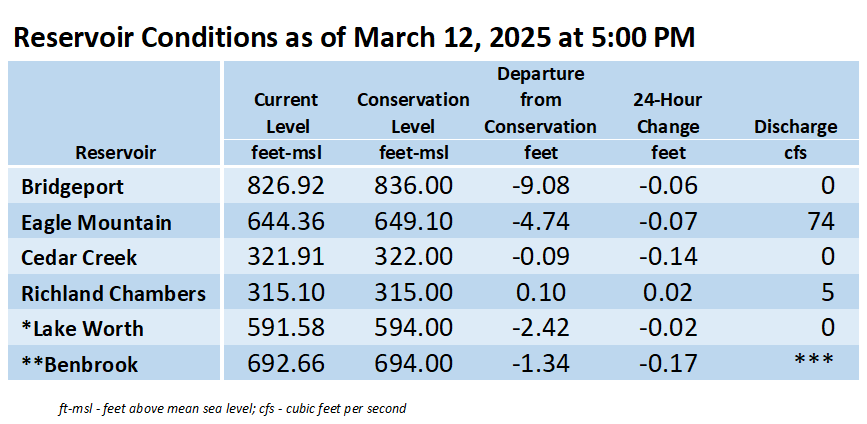Click Cedar Creek departure value -0.09

pos(540,257)
